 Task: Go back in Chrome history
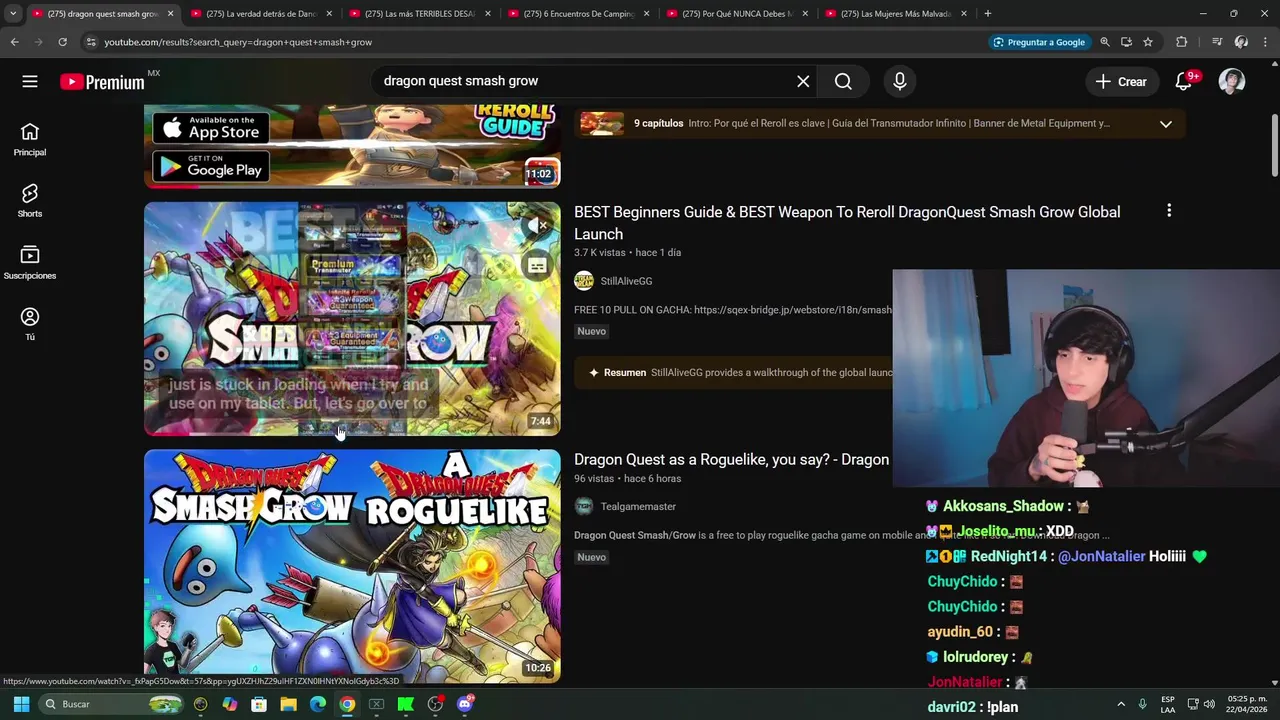[15, 42]
